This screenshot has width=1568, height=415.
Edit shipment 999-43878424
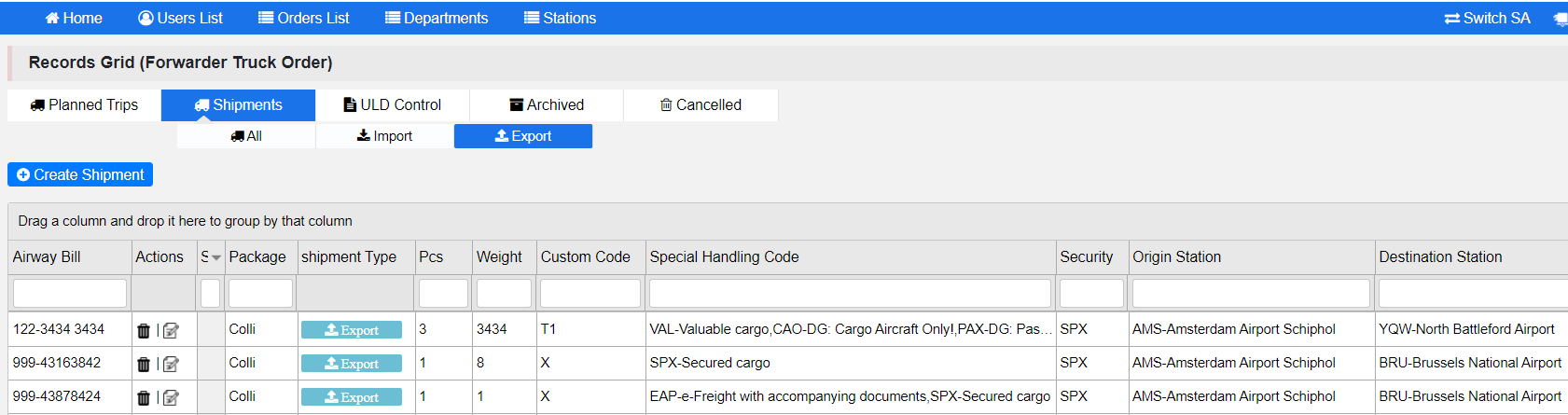(171, 397)
